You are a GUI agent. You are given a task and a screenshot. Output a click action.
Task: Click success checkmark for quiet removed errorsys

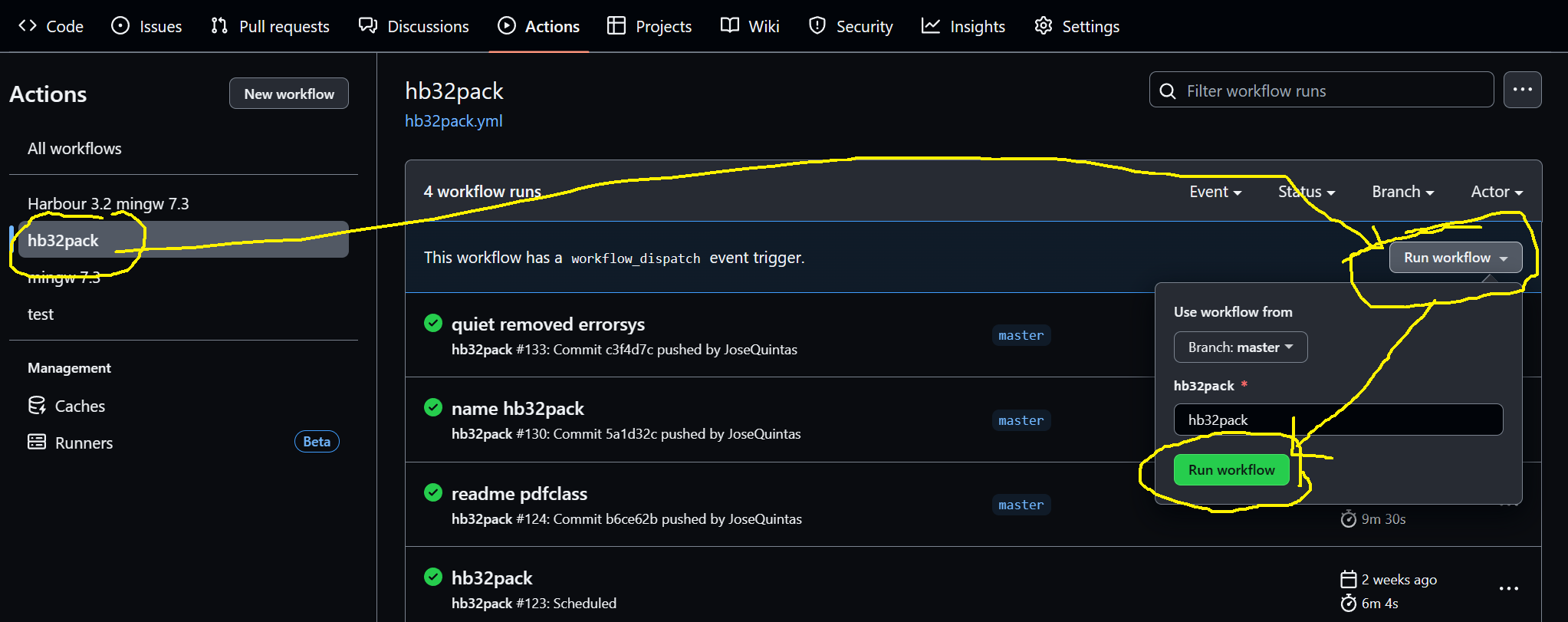point(433,323)
